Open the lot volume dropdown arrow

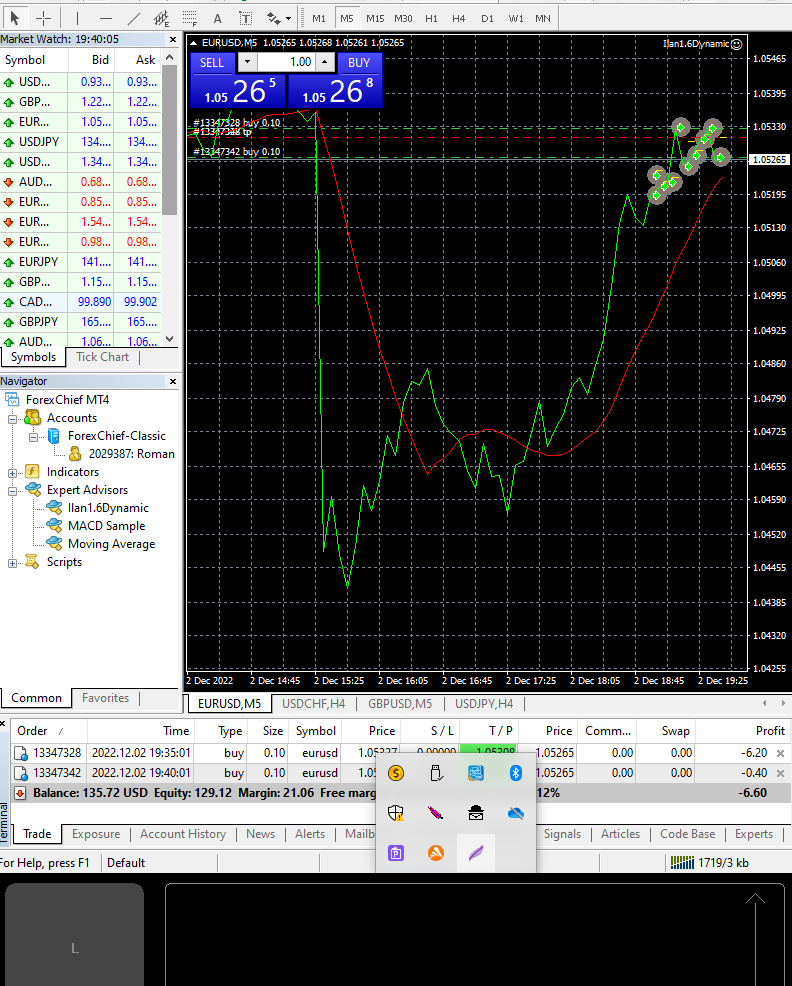pyautogui.click(x=248, y=62)
